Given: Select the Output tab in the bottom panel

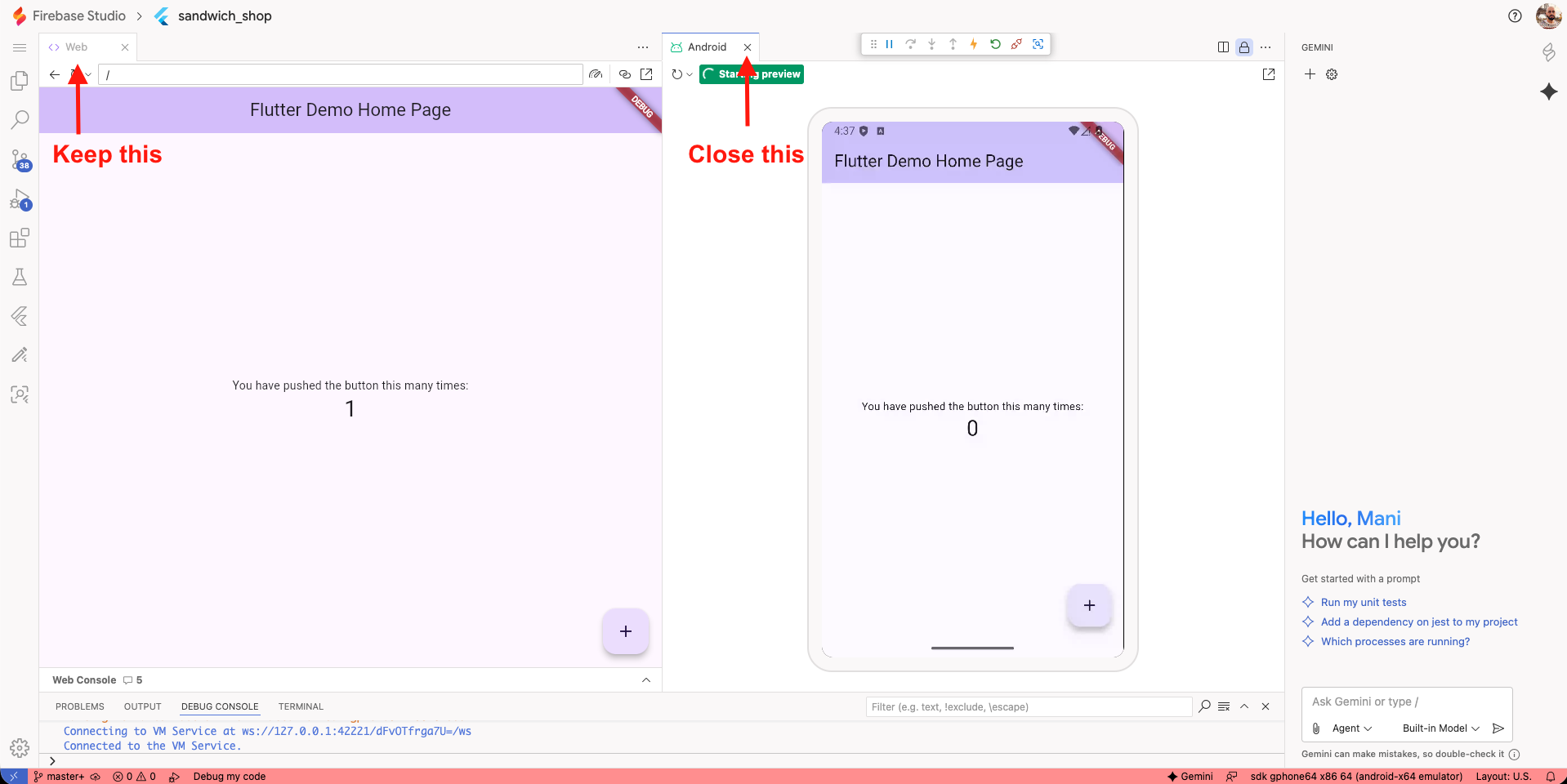Looking at the screenshot, I should 142,706.
